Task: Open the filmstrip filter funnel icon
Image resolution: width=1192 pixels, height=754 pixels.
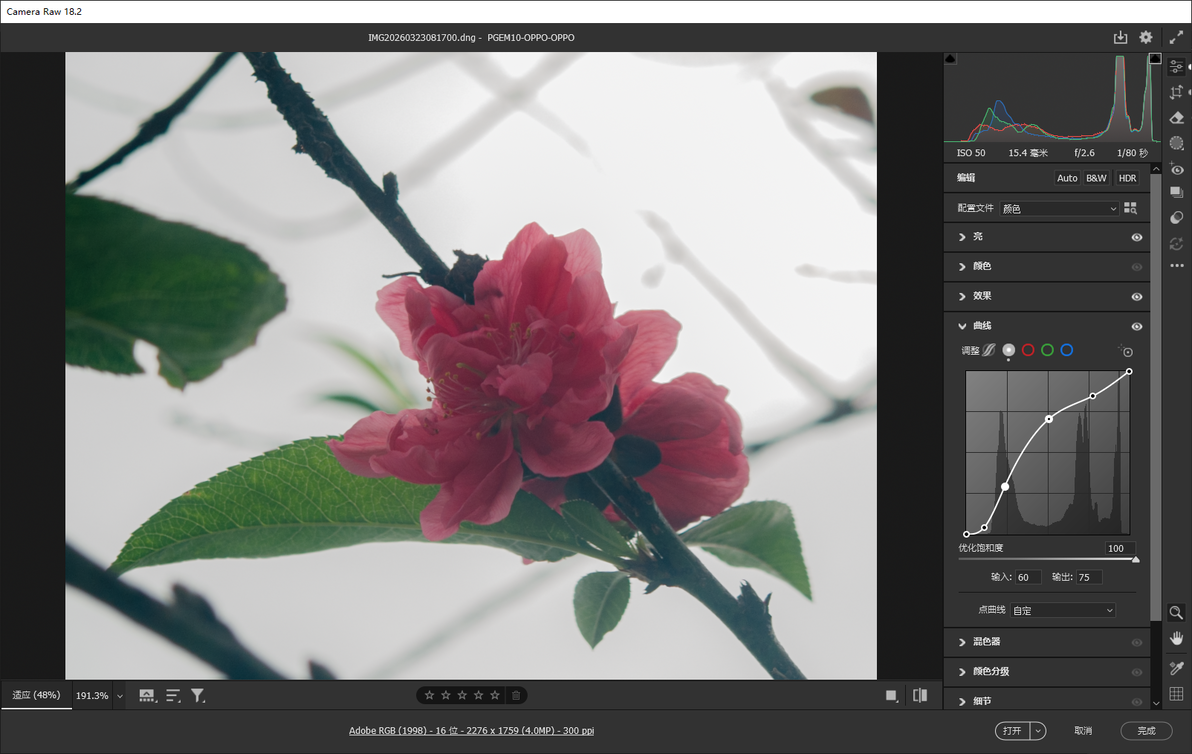Action: 198,695
